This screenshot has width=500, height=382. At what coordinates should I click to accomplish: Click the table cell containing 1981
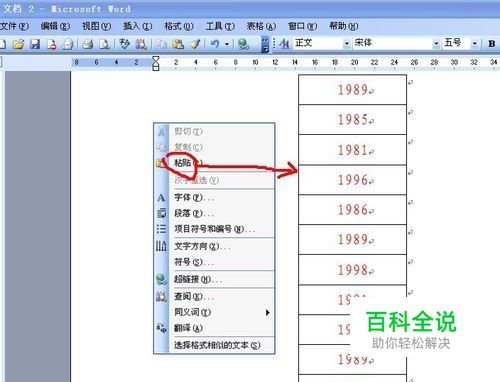click(x=352, y=150)
